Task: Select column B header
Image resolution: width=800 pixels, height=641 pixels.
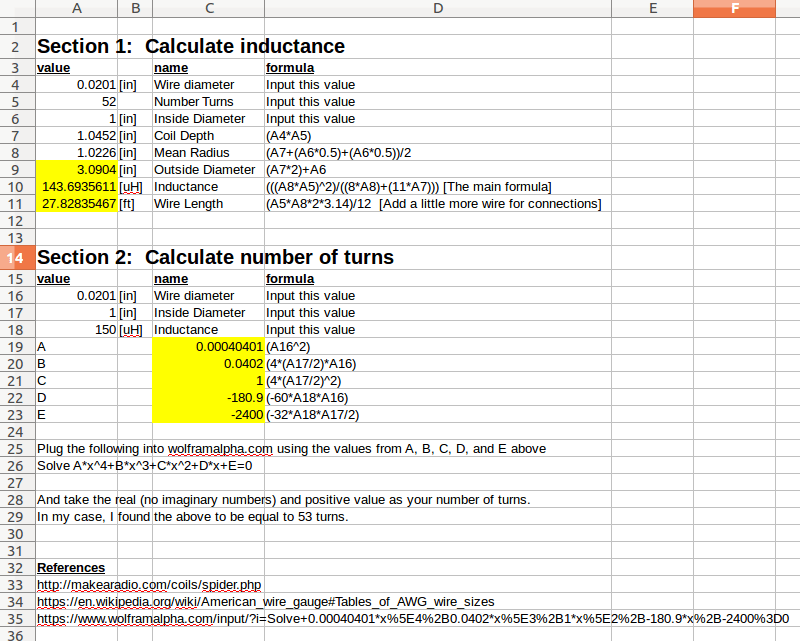Action: 135,8
